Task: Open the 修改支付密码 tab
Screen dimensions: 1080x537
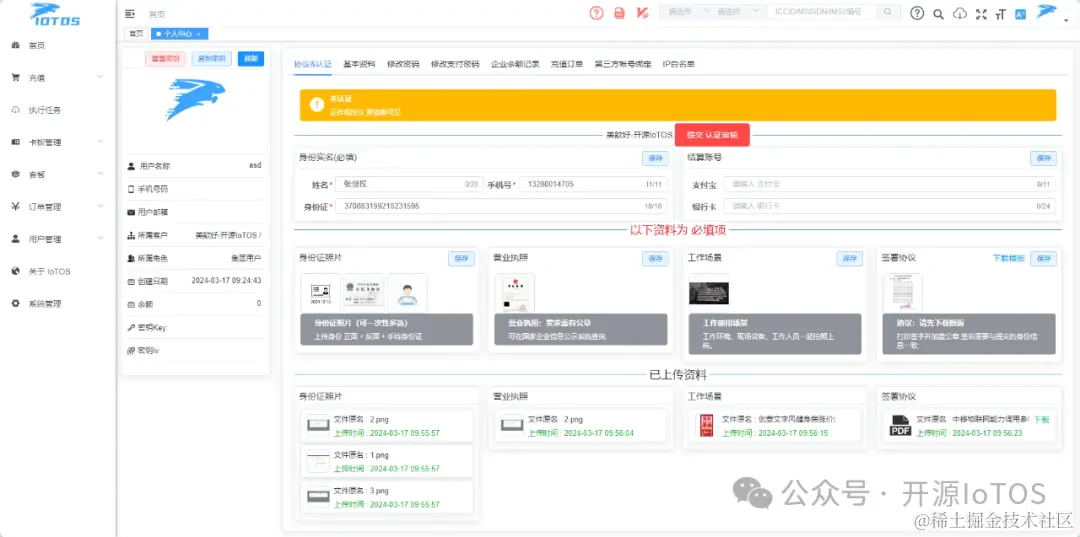Action: pos(455,64)
